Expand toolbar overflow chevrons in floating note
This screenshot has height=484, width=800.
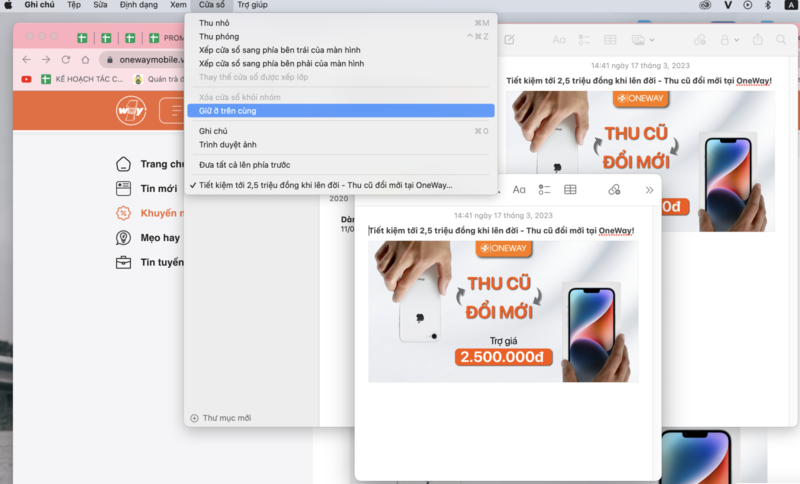649,190
